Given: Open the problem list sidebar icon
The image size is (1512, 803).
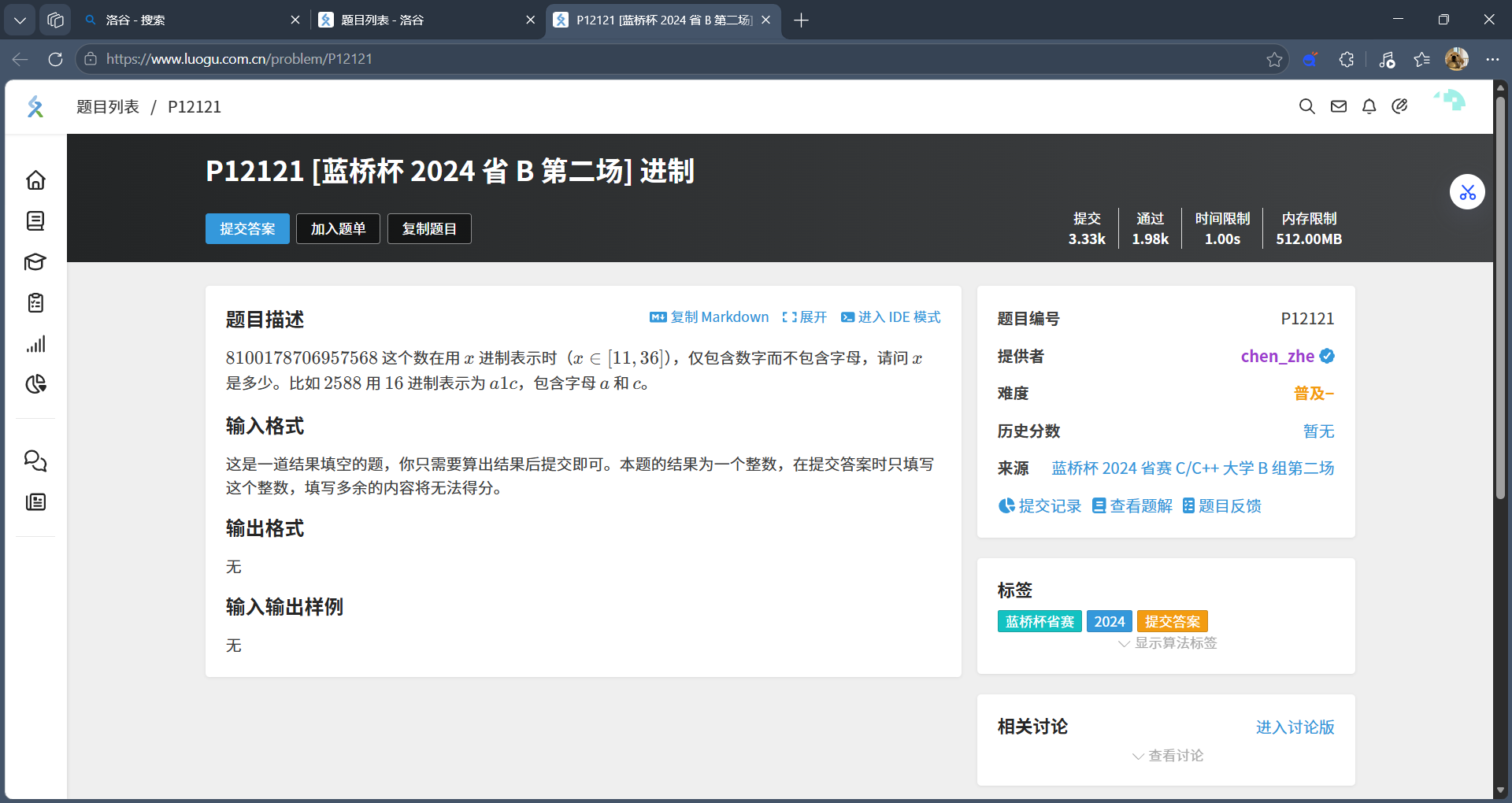Looking at the screenshot, I should pos(35,221).
